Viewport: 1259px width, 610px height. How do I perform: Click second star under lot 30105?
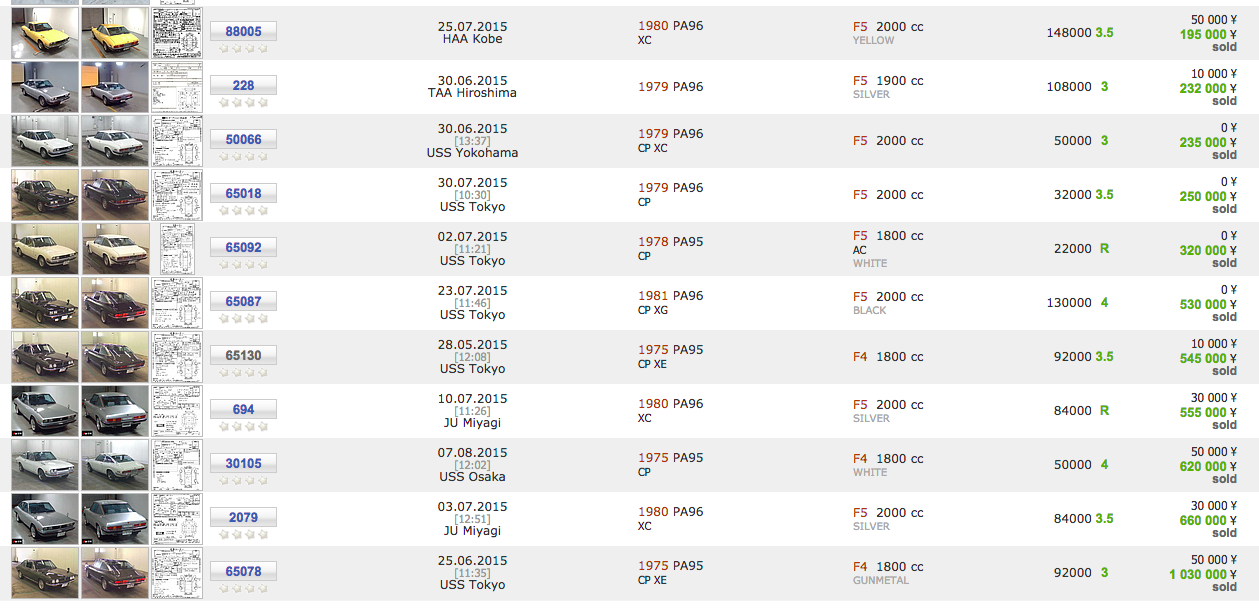point(237,480)
